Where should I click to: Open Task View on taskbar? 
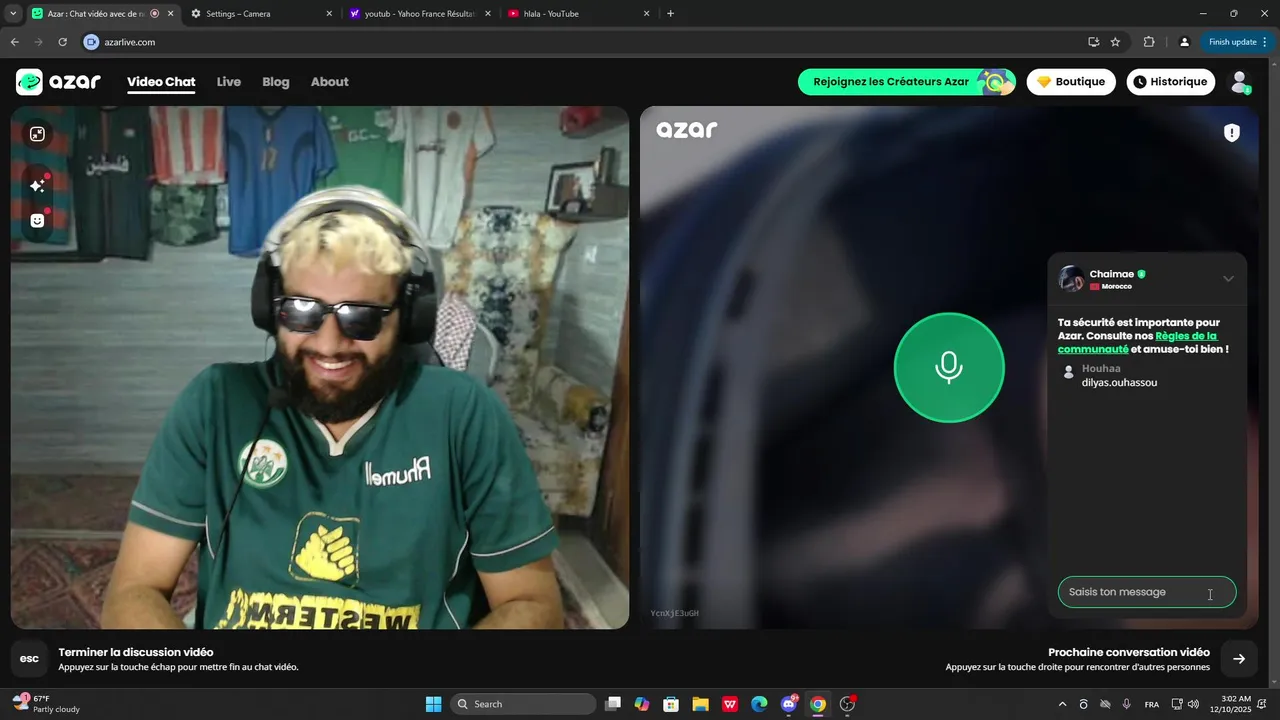coord(613,704)
